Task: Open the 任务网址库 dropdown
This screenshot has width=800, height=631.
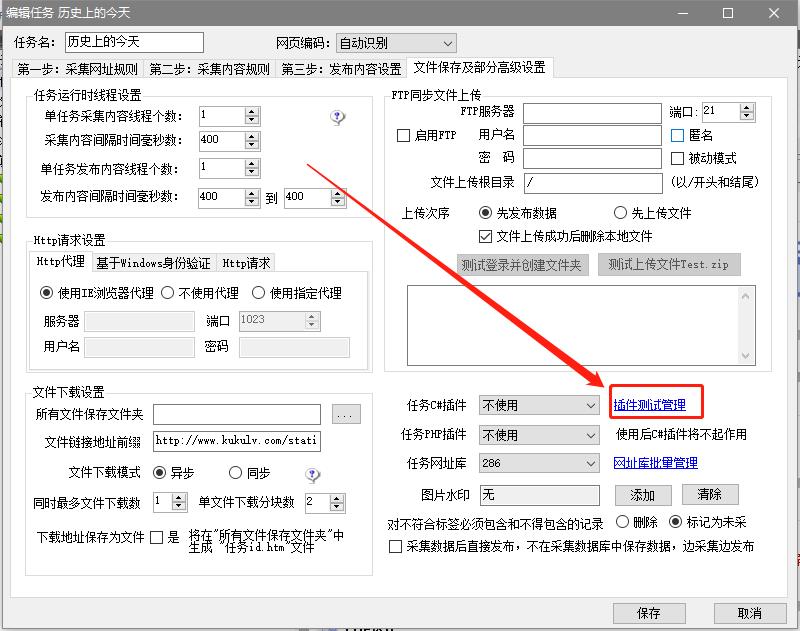Action: [539, 464]
